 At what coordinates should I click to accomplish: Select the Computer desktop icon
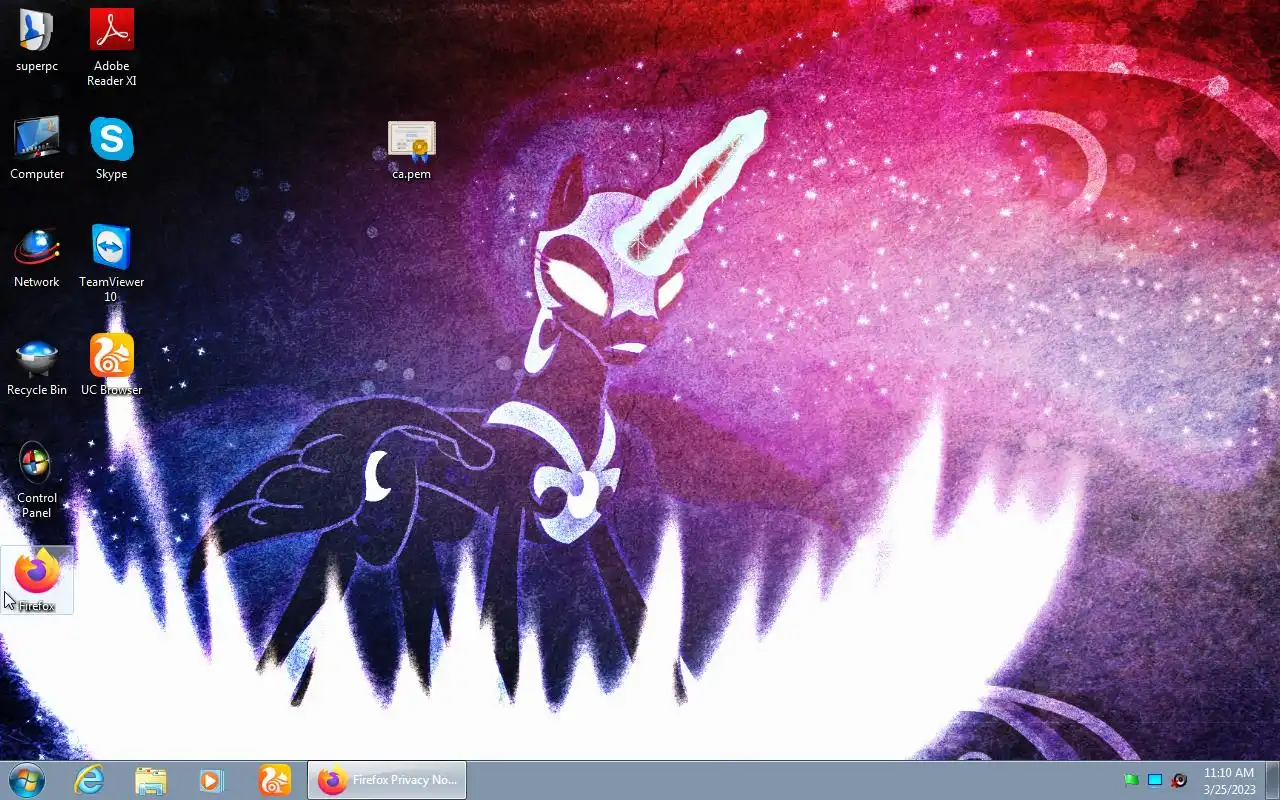click(37, 148)
